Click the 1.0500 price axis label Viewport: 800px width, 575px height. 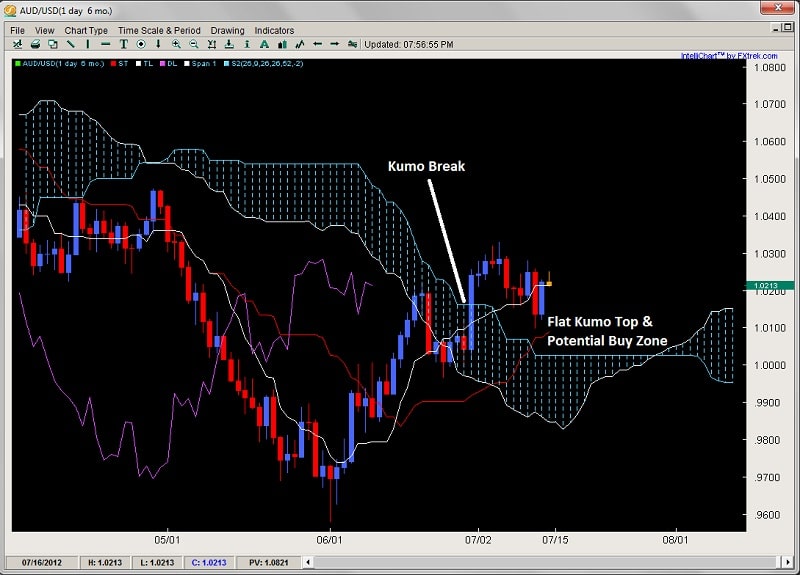click(x=770, y=179)
